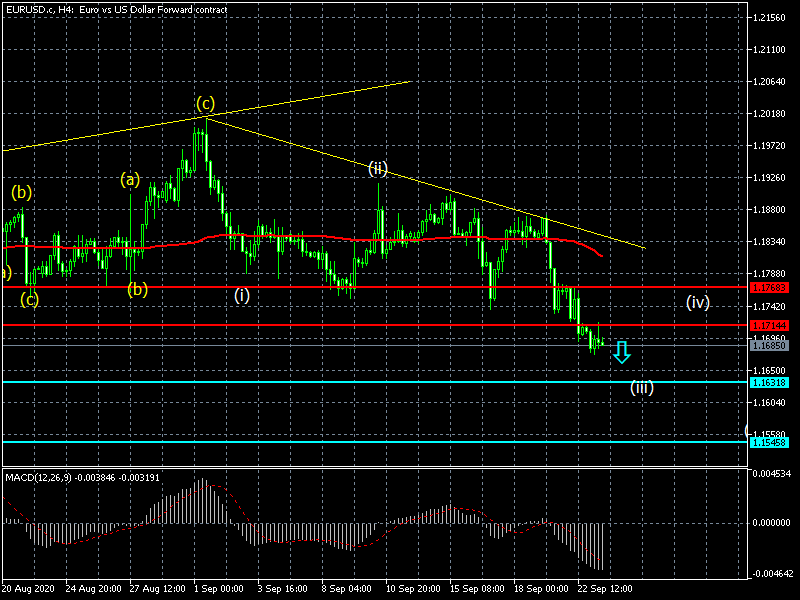Viewport: 800px width, 600px height.
Task: Select the (iv) wave label
Action: 697,301
